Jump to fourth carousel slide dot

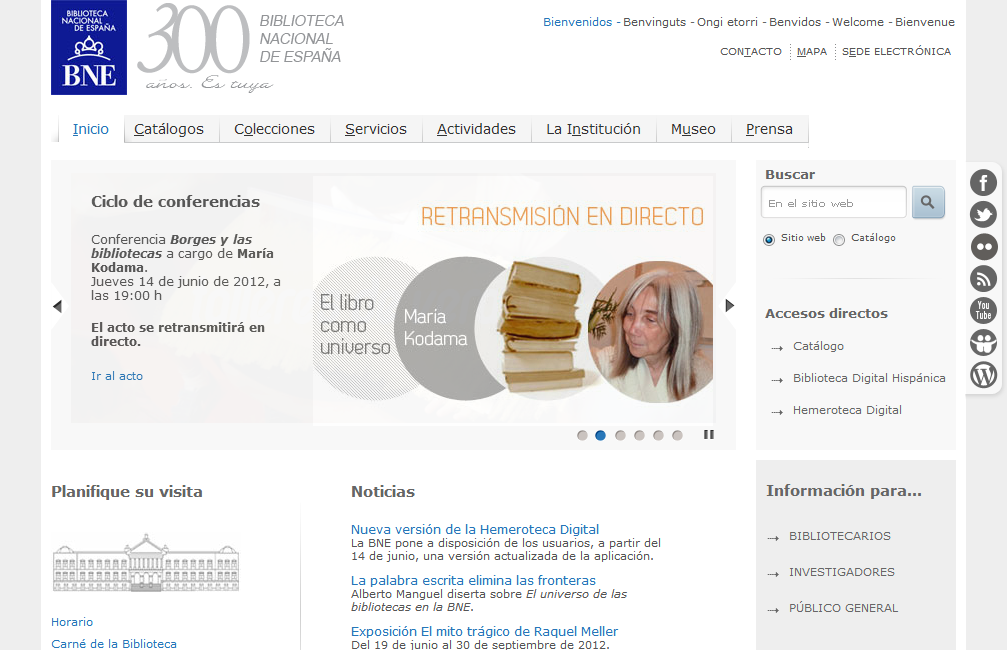639,435
